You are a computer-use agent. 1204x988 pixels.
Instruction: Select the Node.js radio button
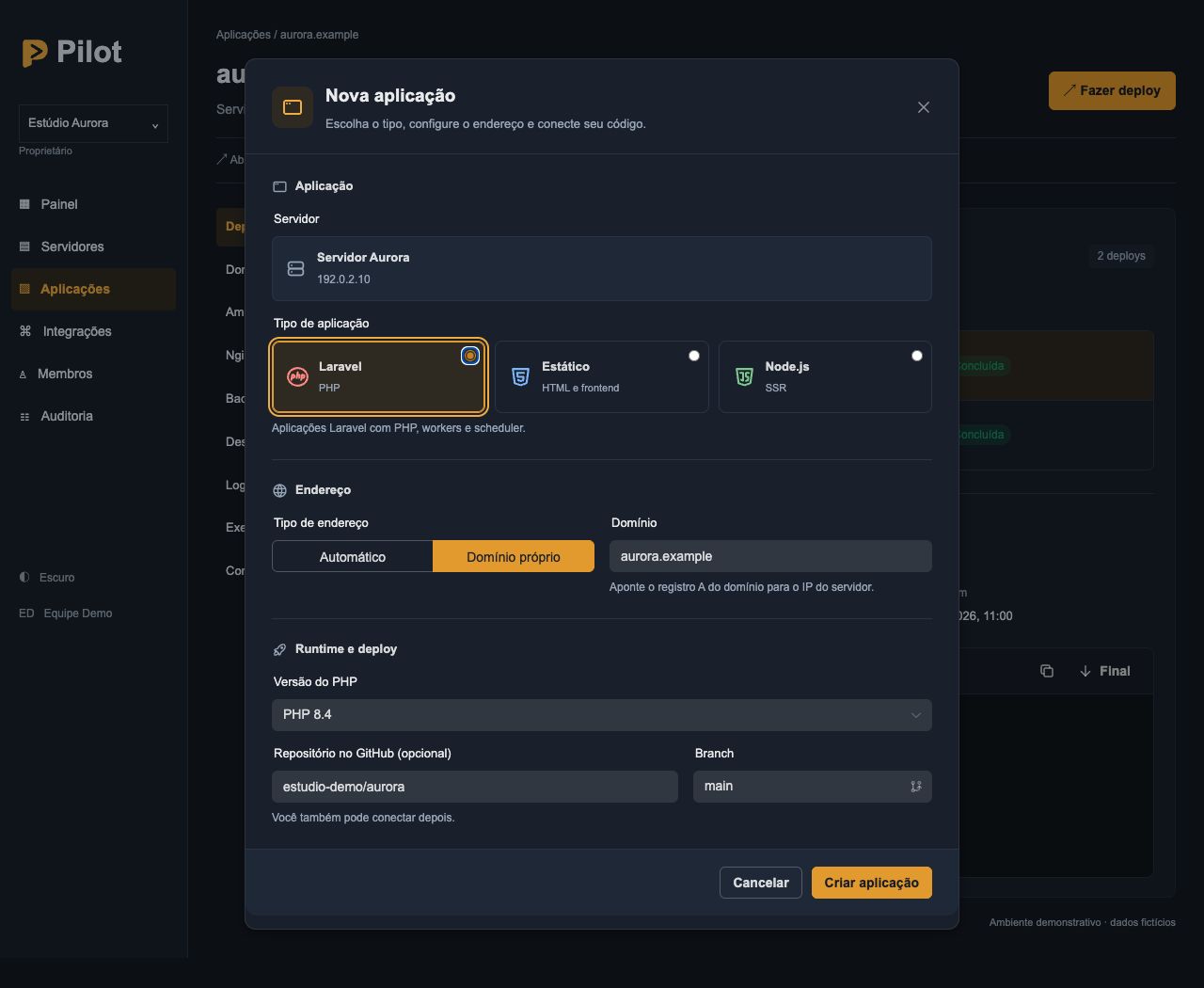coord(917,356)
